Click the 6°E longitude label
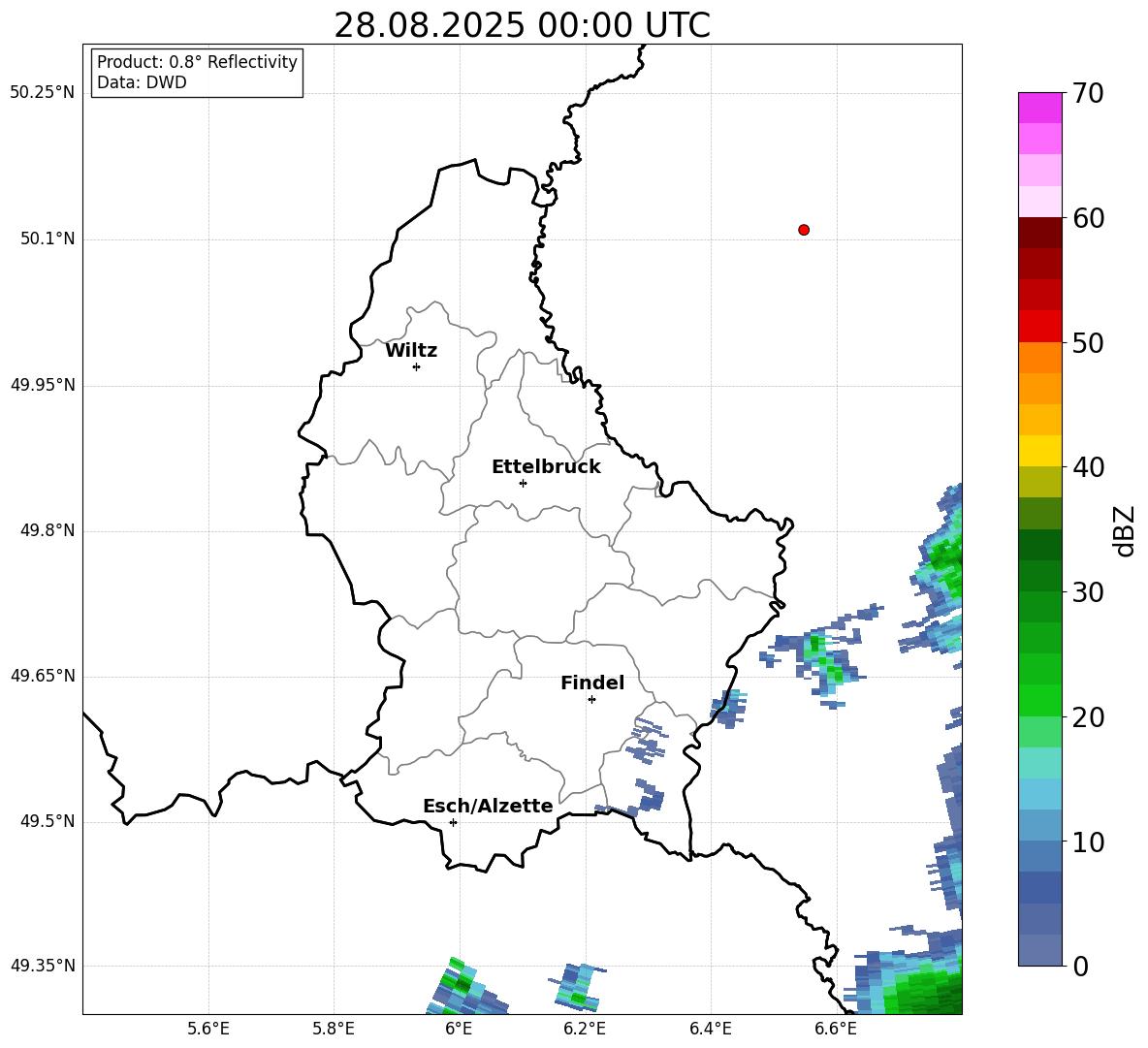The height and width of the screenshot is (1048, 1148). 459,1029
